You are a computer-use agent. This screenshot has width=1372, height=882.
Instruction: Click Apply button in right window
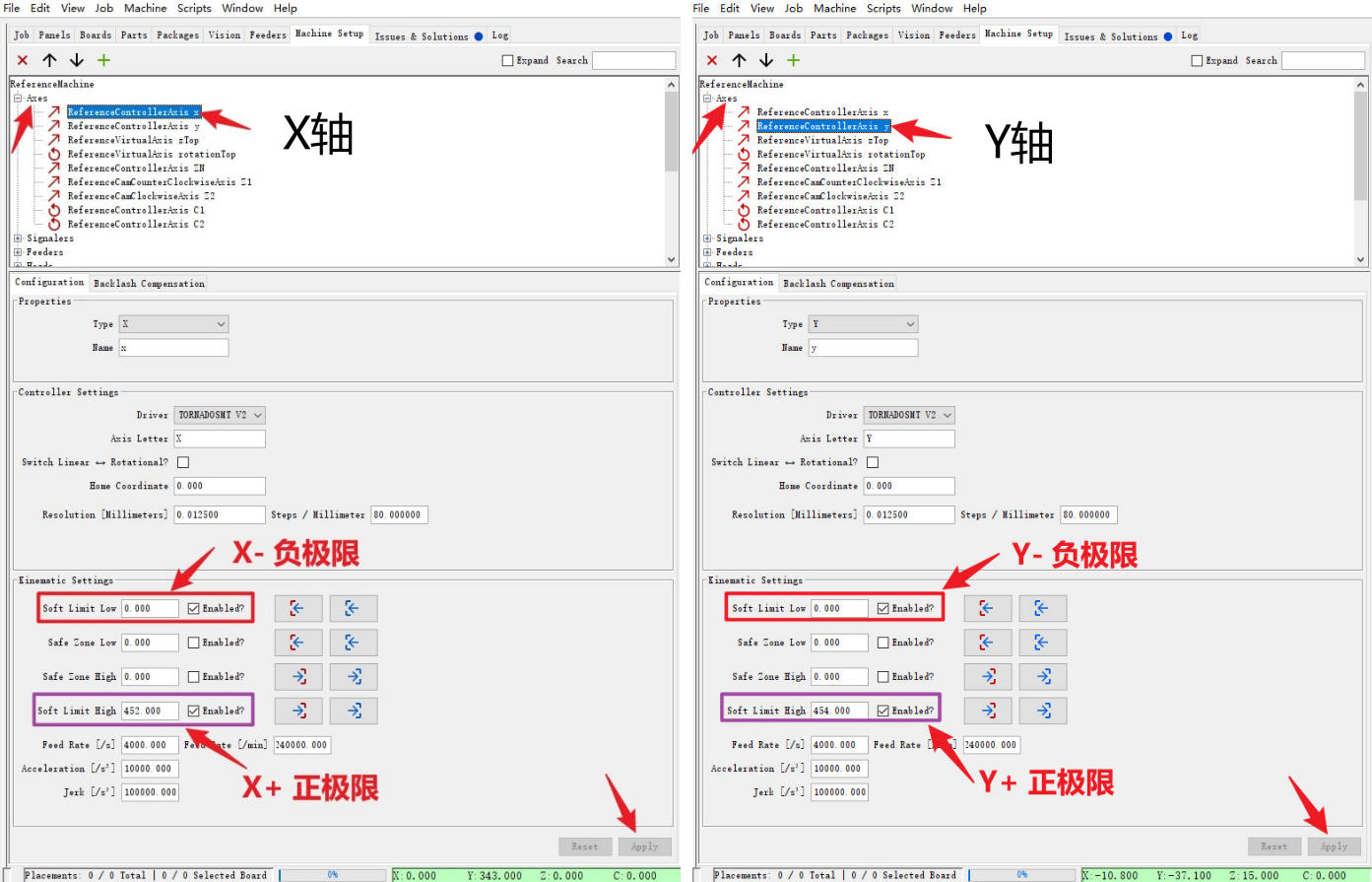coord(1334,847)
